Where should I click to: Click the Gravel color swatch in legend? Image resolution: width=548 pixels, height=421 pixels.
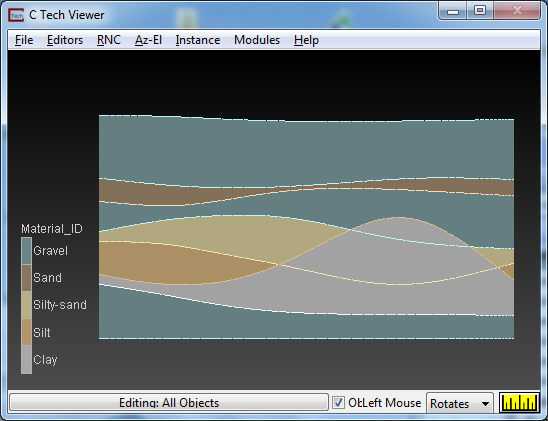27,251
